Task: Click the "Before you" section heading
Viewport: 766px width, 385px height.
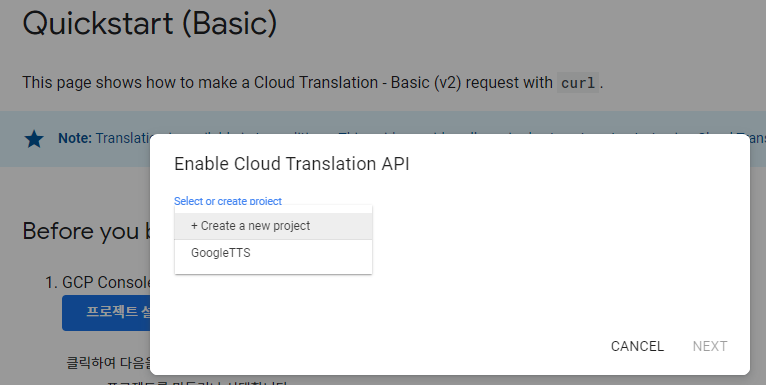Action: [x=86, y=231]
